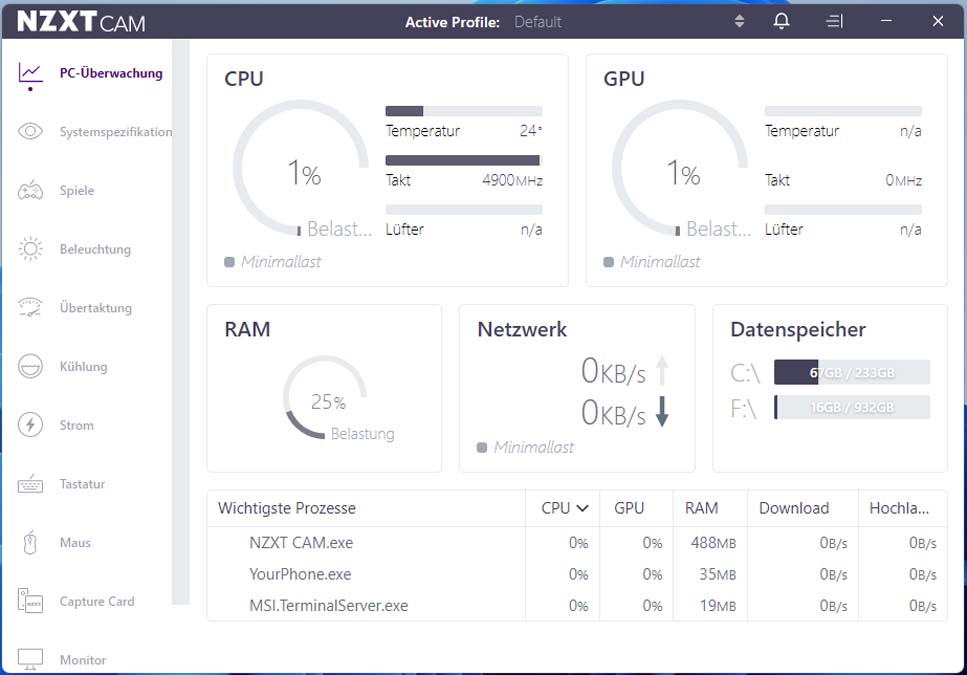Click the C:\ drive usage bar
967x675 pixels.
852,372
